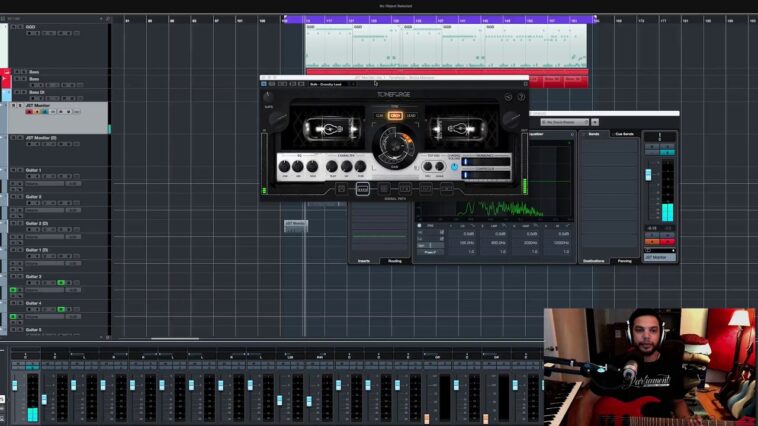Click the JST Monitor channel name field

coord(660,258)
